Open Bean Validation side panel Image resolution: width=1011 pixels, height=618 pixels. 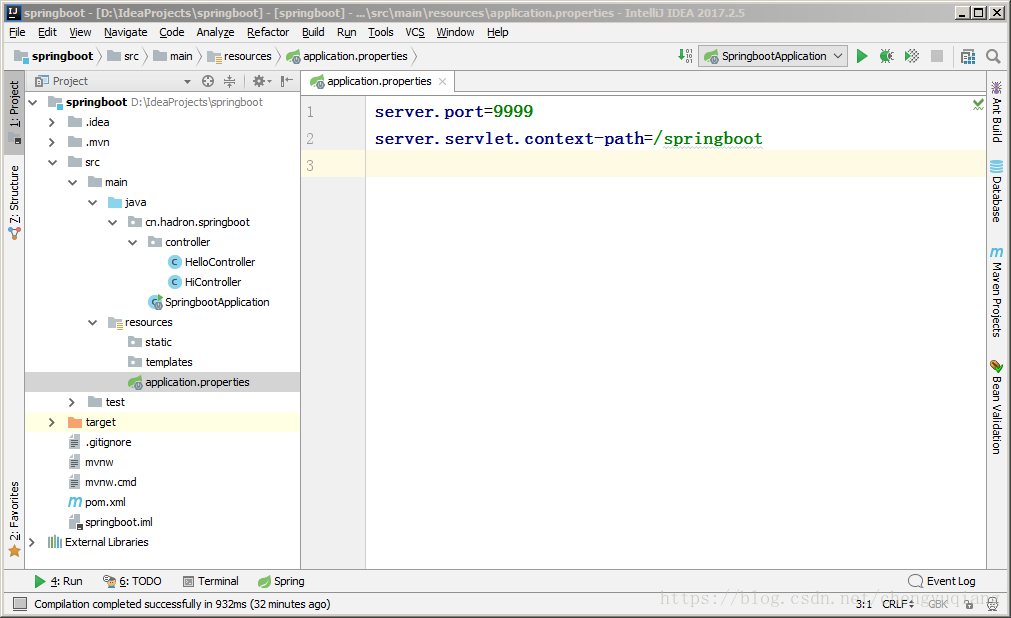tap(996, 407)
